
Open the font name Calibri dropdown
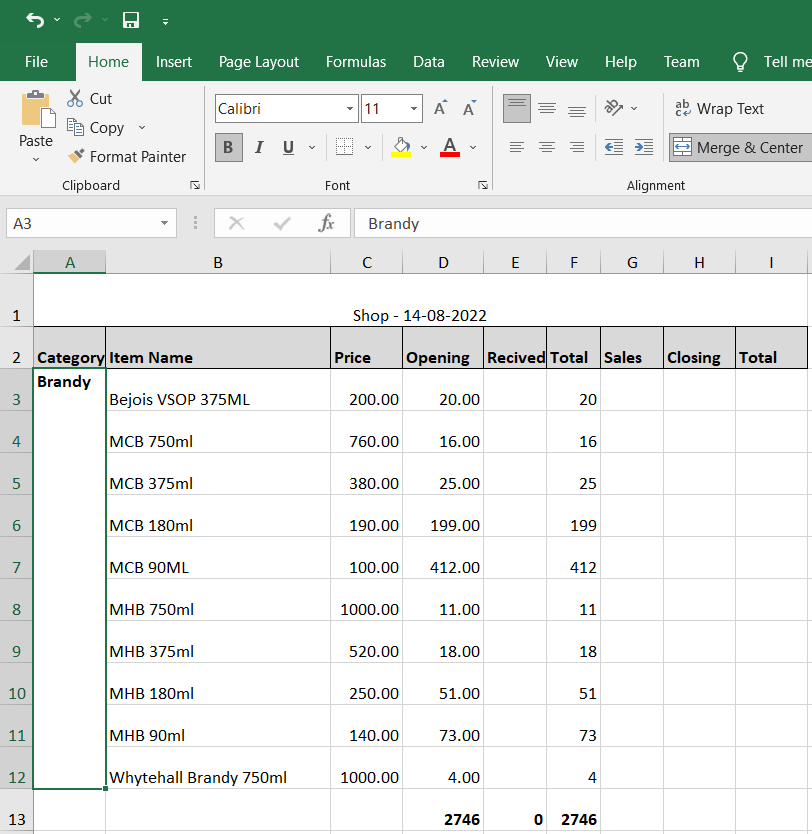(350, 109)
